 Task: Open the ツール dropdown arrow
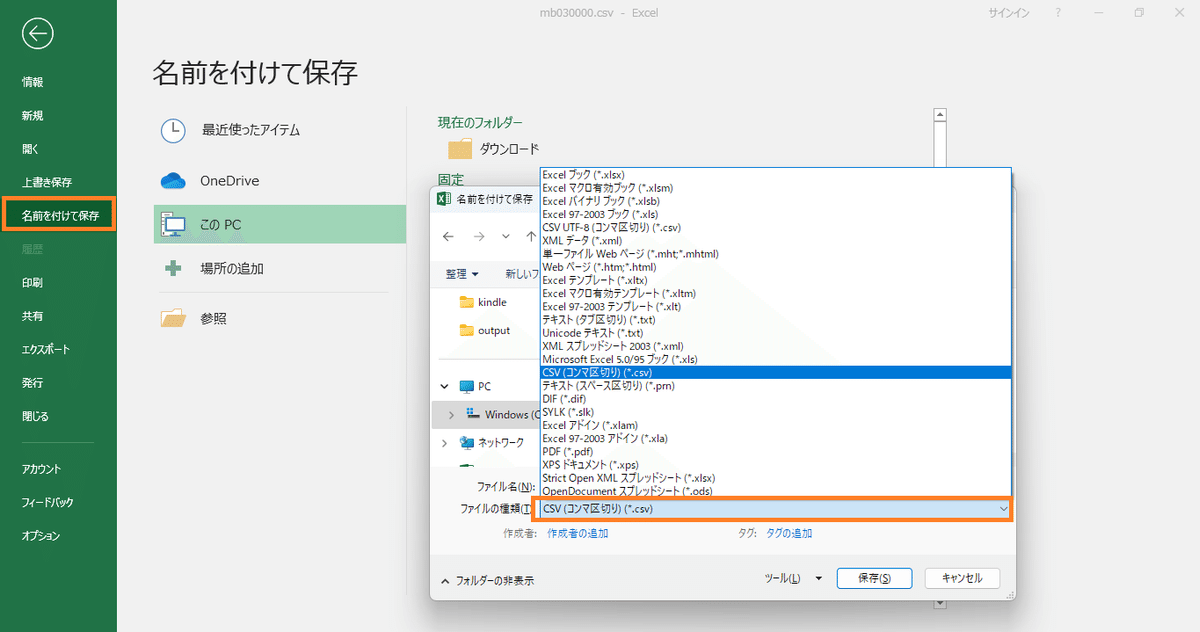click(818, 578)
